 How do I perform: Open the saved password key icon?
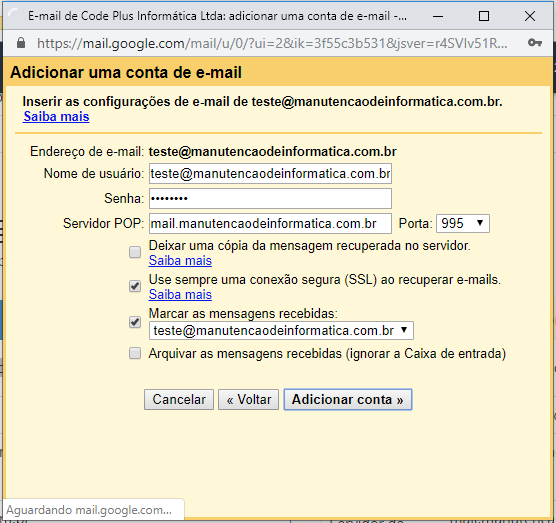(534, 43)
